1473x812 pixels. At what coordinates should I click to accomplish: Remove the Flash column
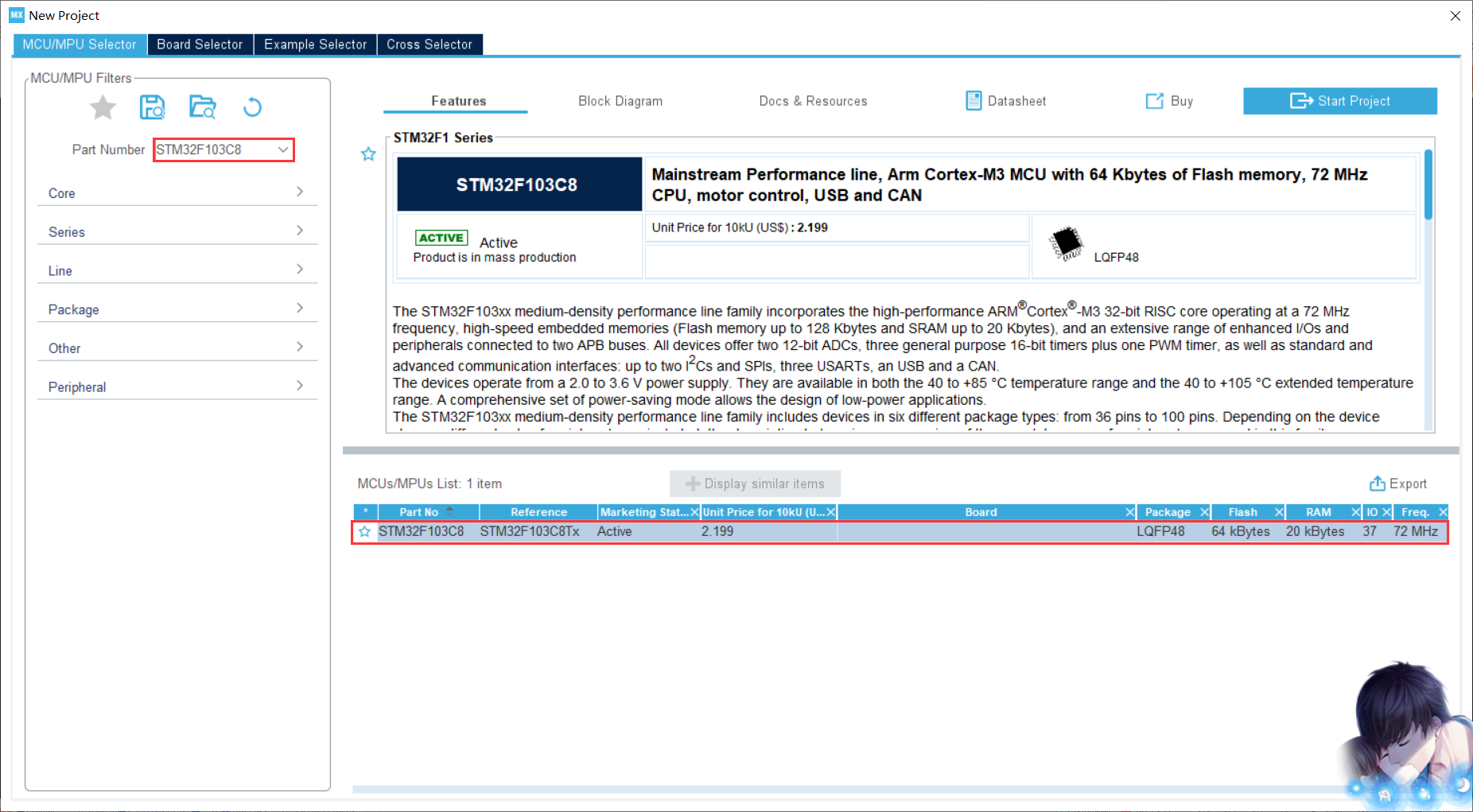pyautogui.click(x=1279, y=512)
